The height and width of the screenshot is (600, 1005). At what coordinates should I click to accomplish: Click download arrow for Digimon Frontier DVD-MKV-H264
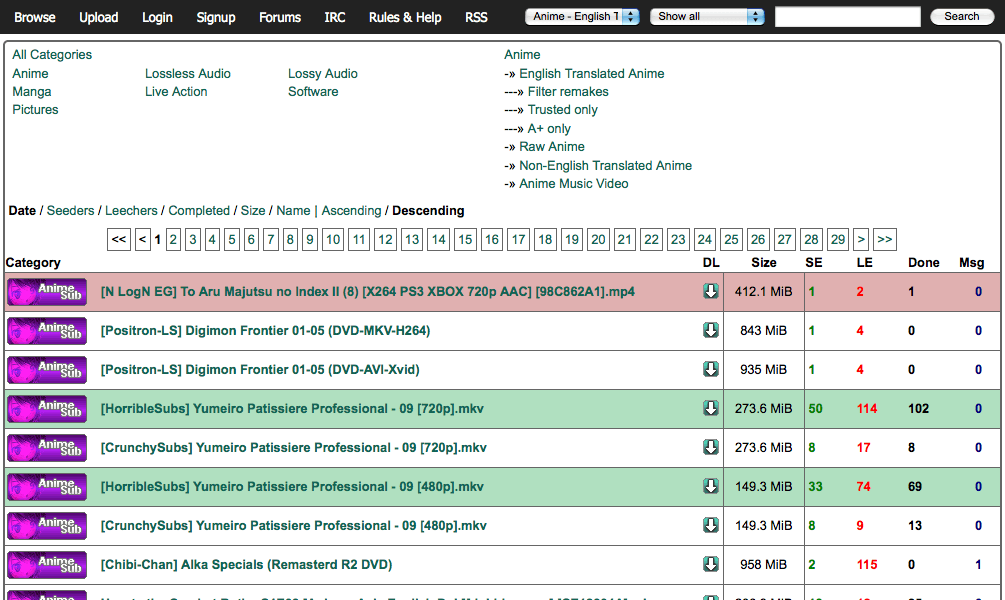(711, 331)
